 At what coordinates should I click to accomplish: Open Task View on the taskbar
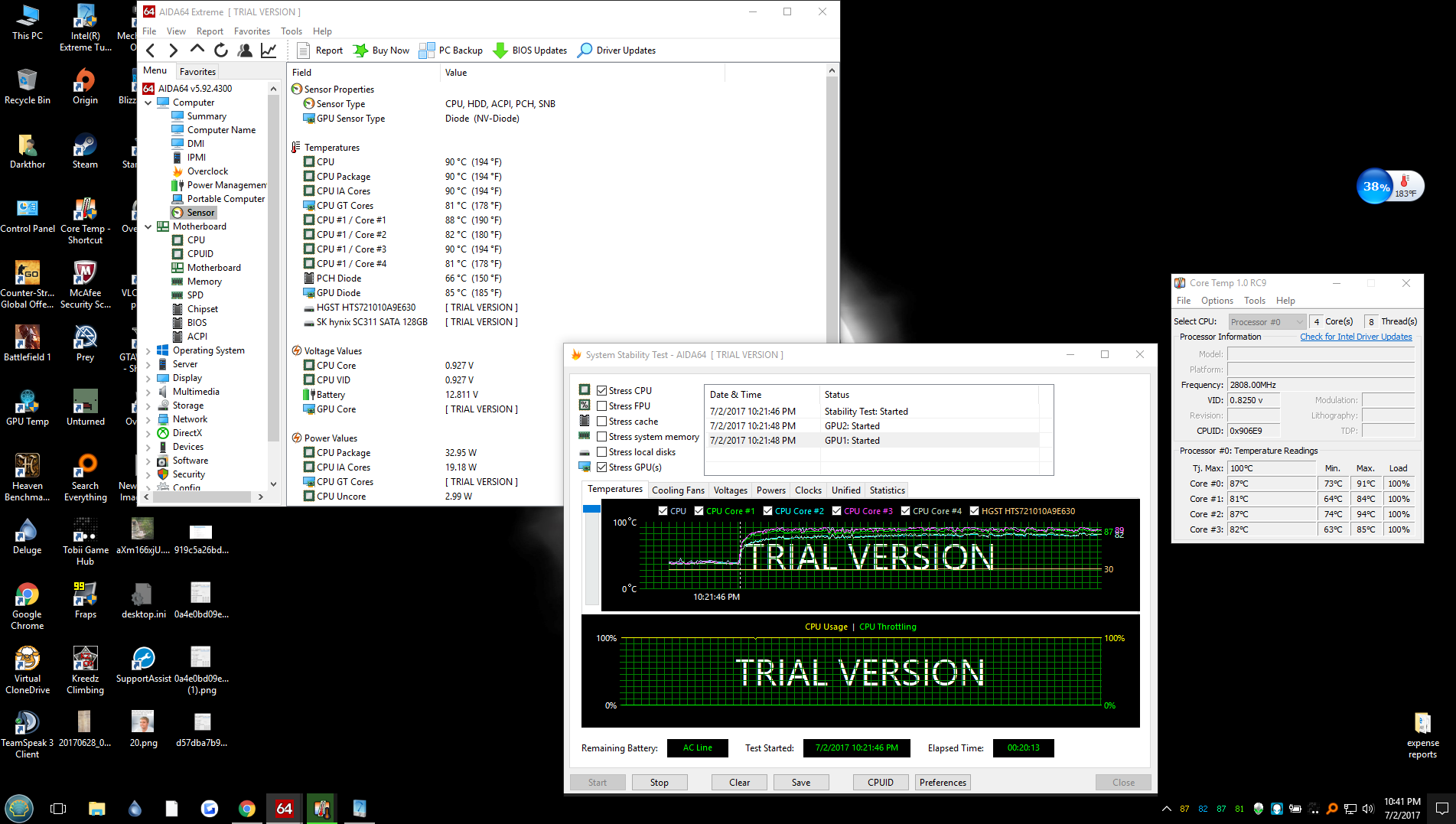click(58, 809)
